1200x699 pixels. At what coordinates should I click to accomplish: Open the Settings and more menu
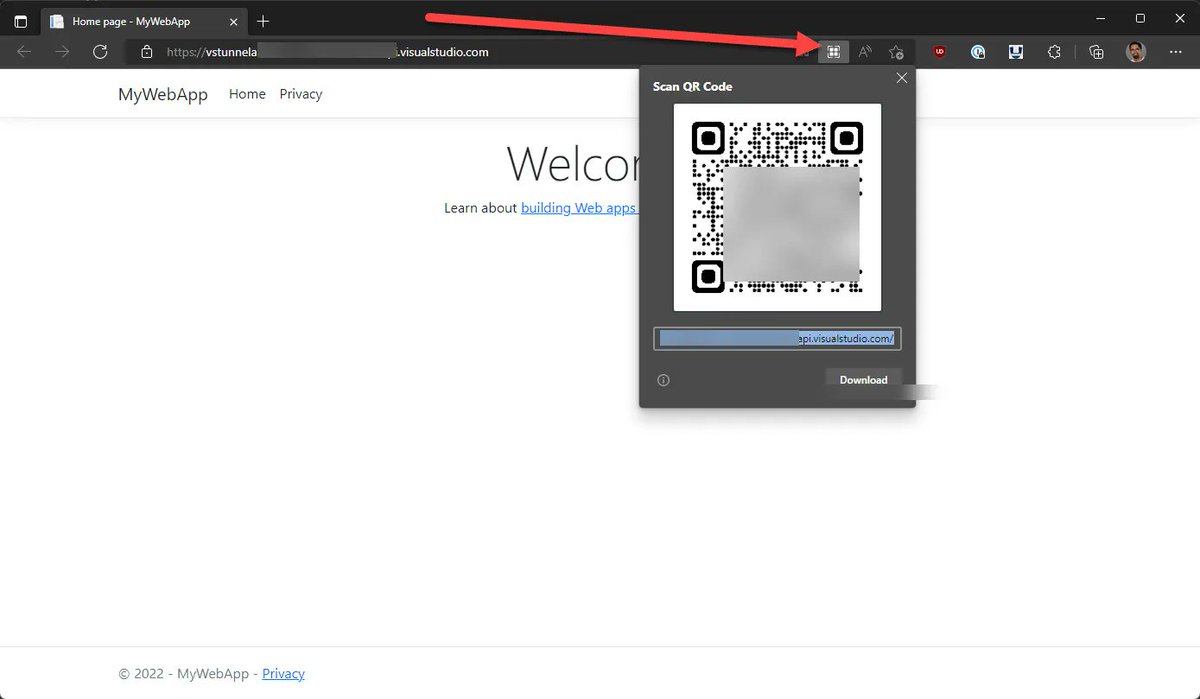[x=1175, y=52]
